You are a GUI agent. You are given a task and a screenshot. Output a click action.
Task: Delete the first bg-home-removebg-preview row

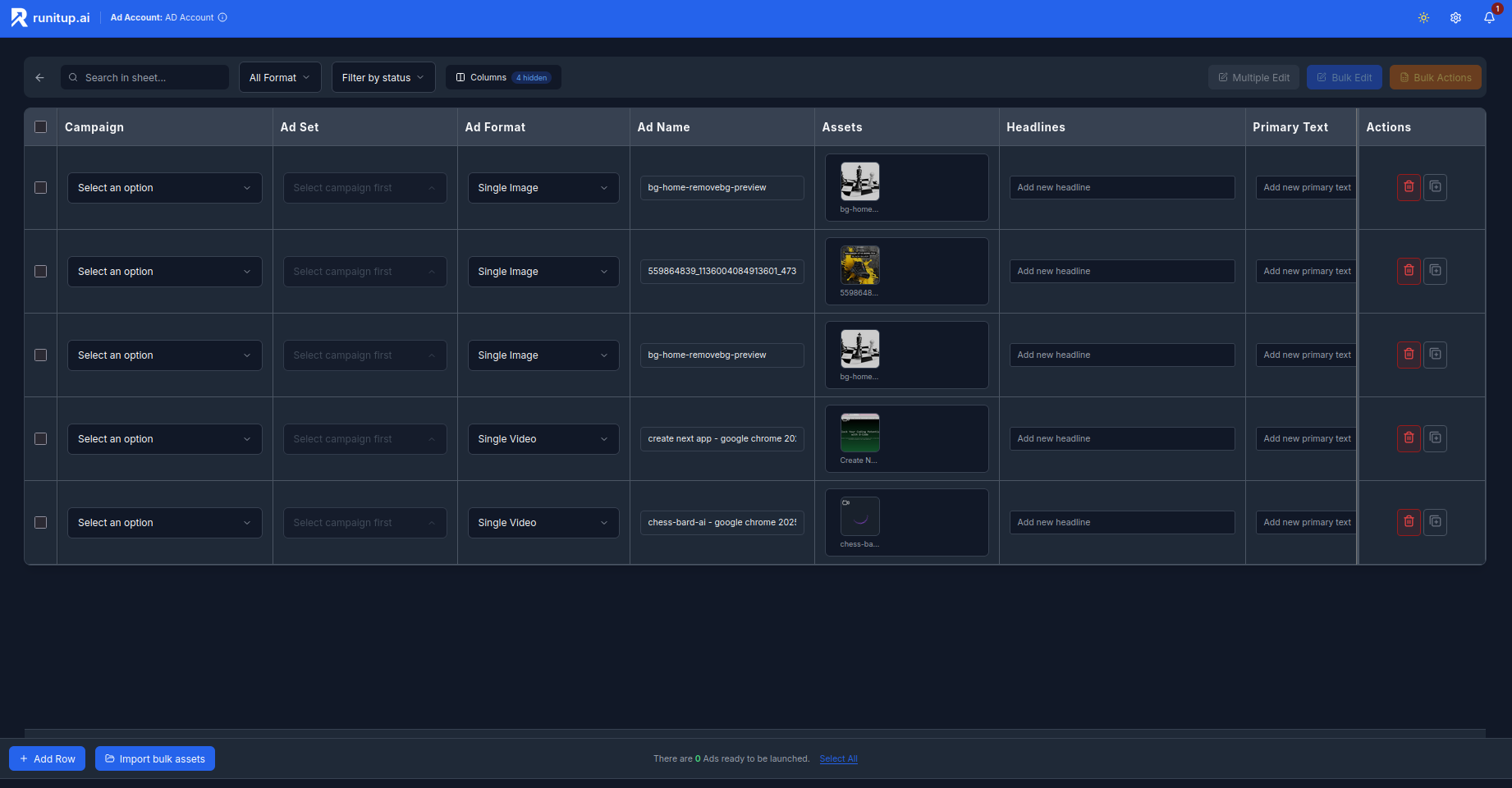tap(1409, 187)
